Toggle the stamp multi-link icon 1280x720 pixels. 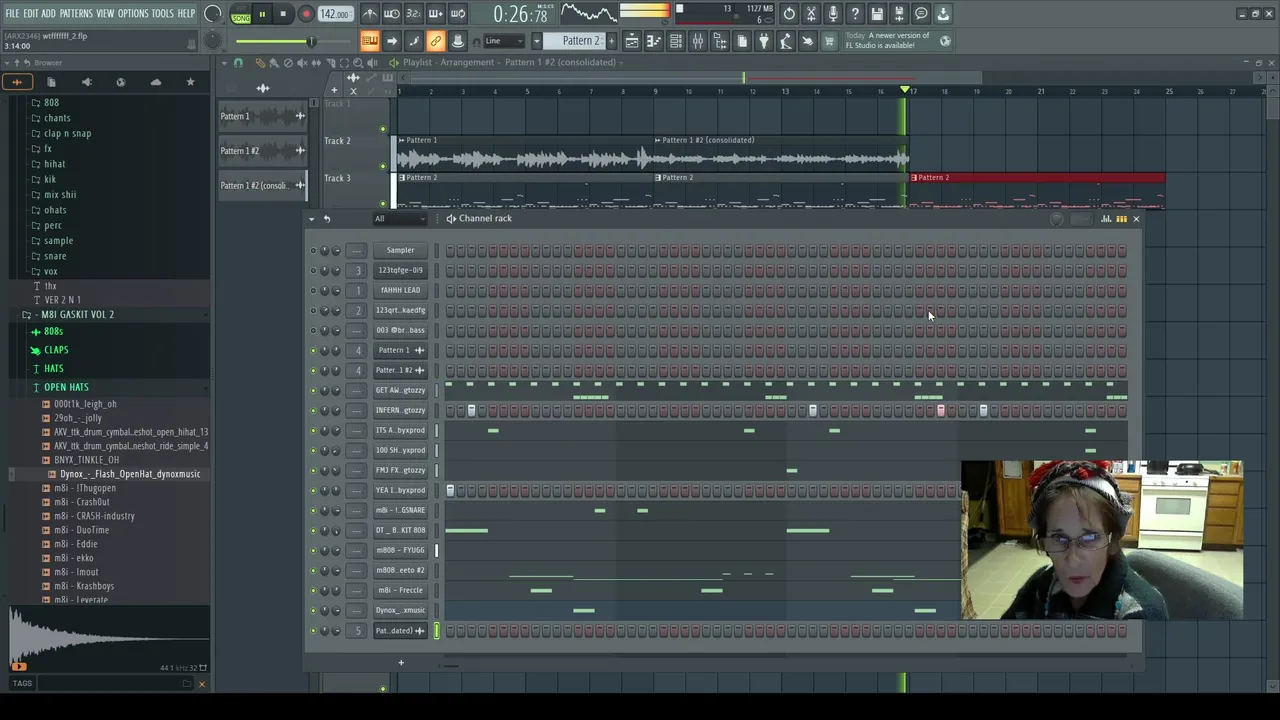click(457, 41)
